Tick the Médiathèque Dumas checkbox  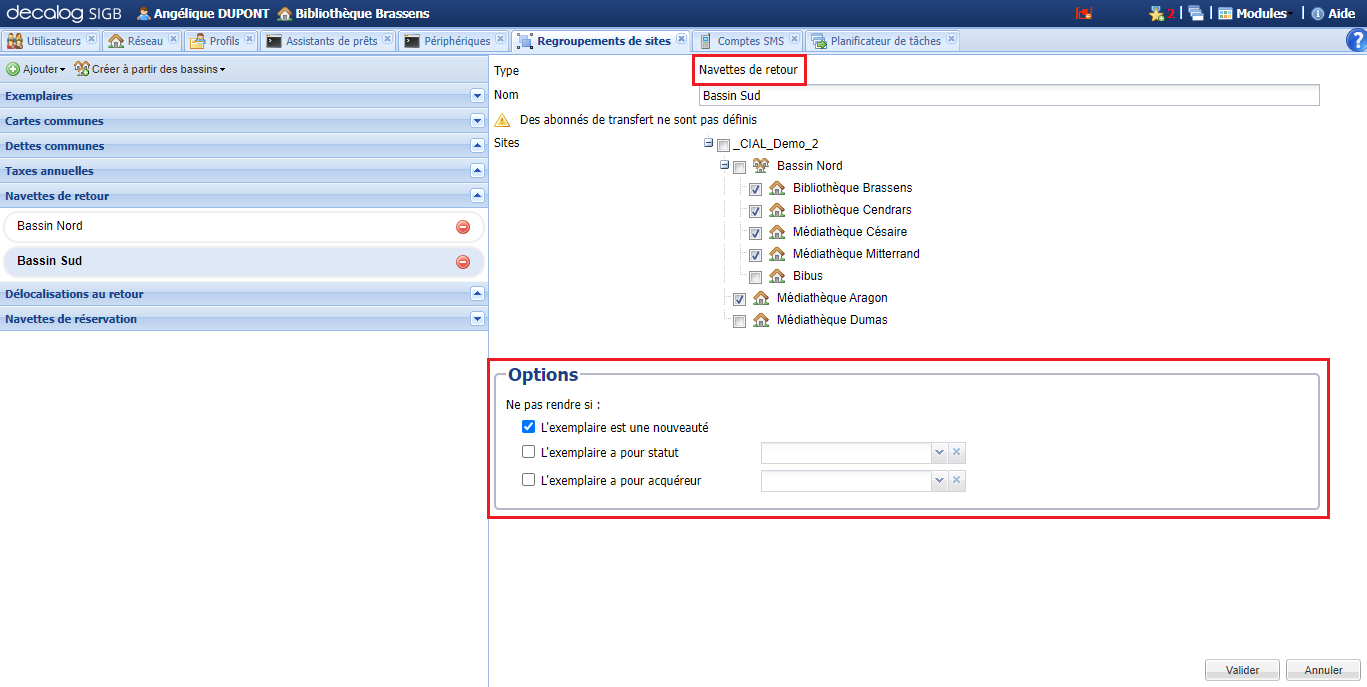[739, 321]
